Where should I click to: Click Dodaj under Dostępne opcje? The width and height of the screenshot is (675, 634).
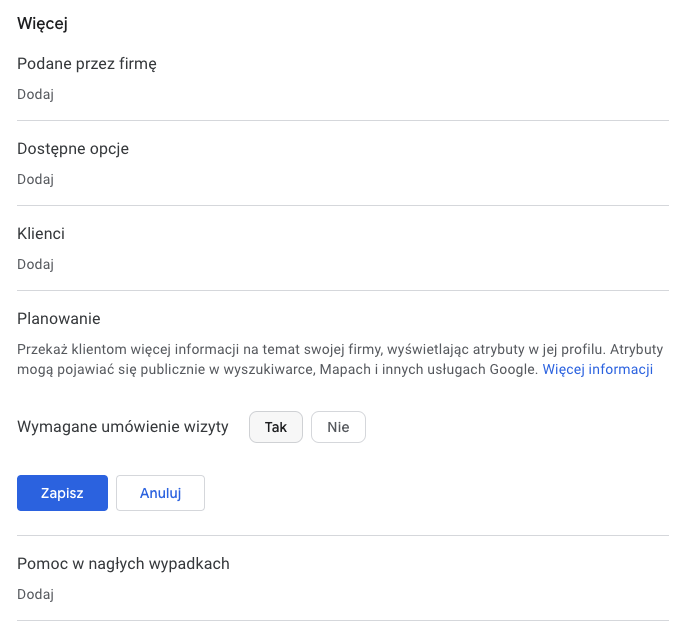(x=35, y=180)
